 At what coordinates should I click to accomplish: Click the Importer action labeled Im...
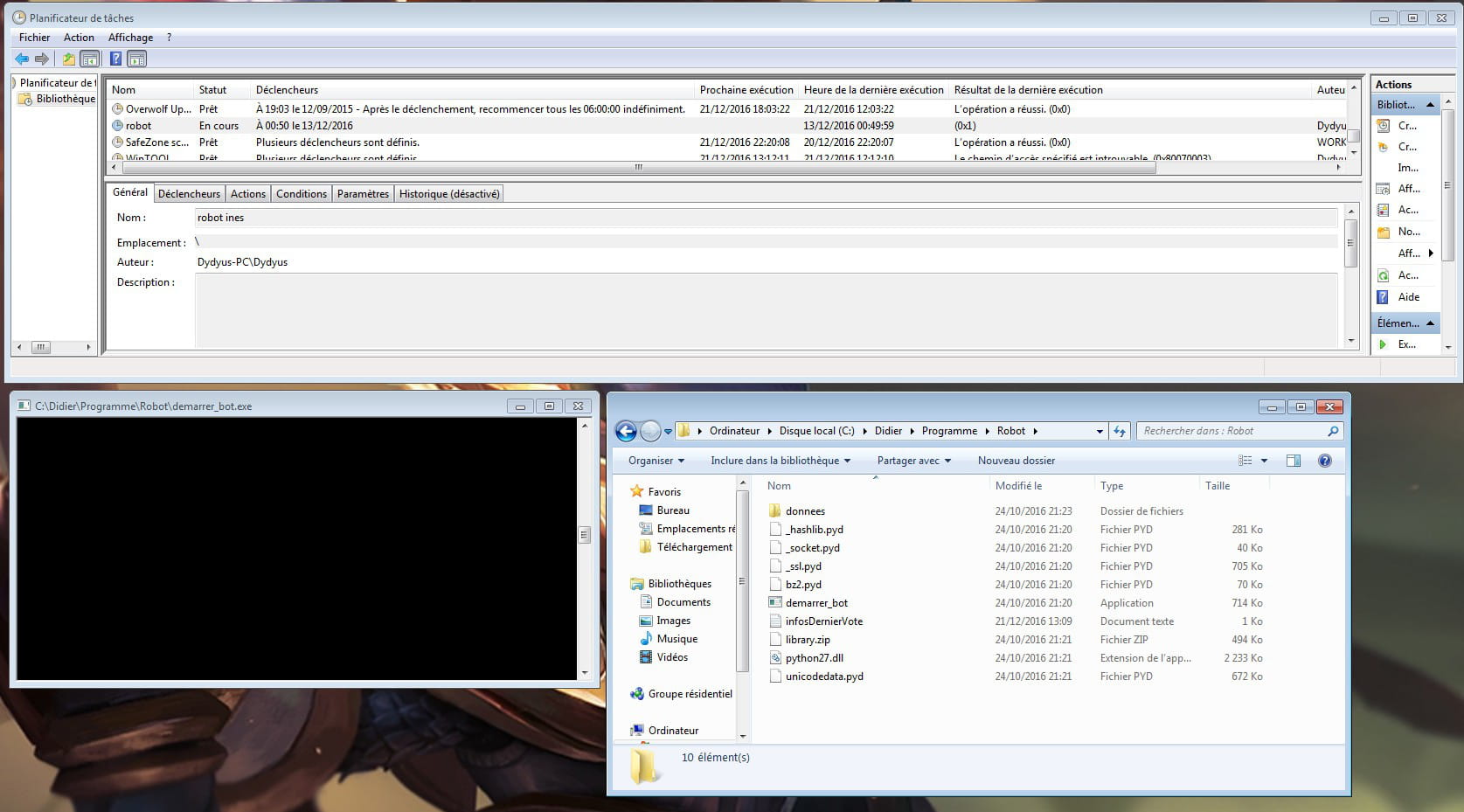(1408, 168)
